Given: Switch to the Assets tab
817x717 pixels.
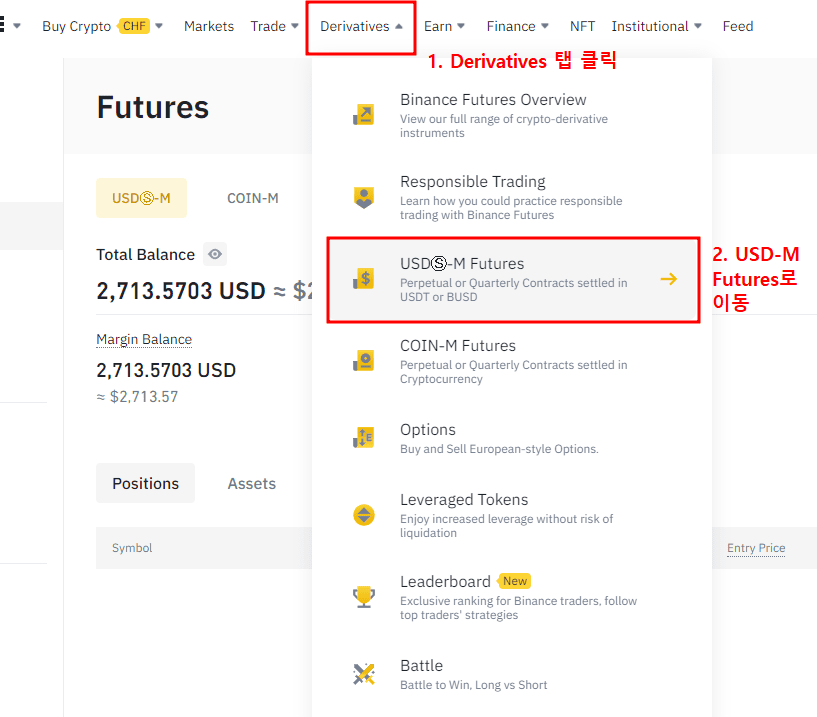Looking at the screenshot, I should (252, 483).
